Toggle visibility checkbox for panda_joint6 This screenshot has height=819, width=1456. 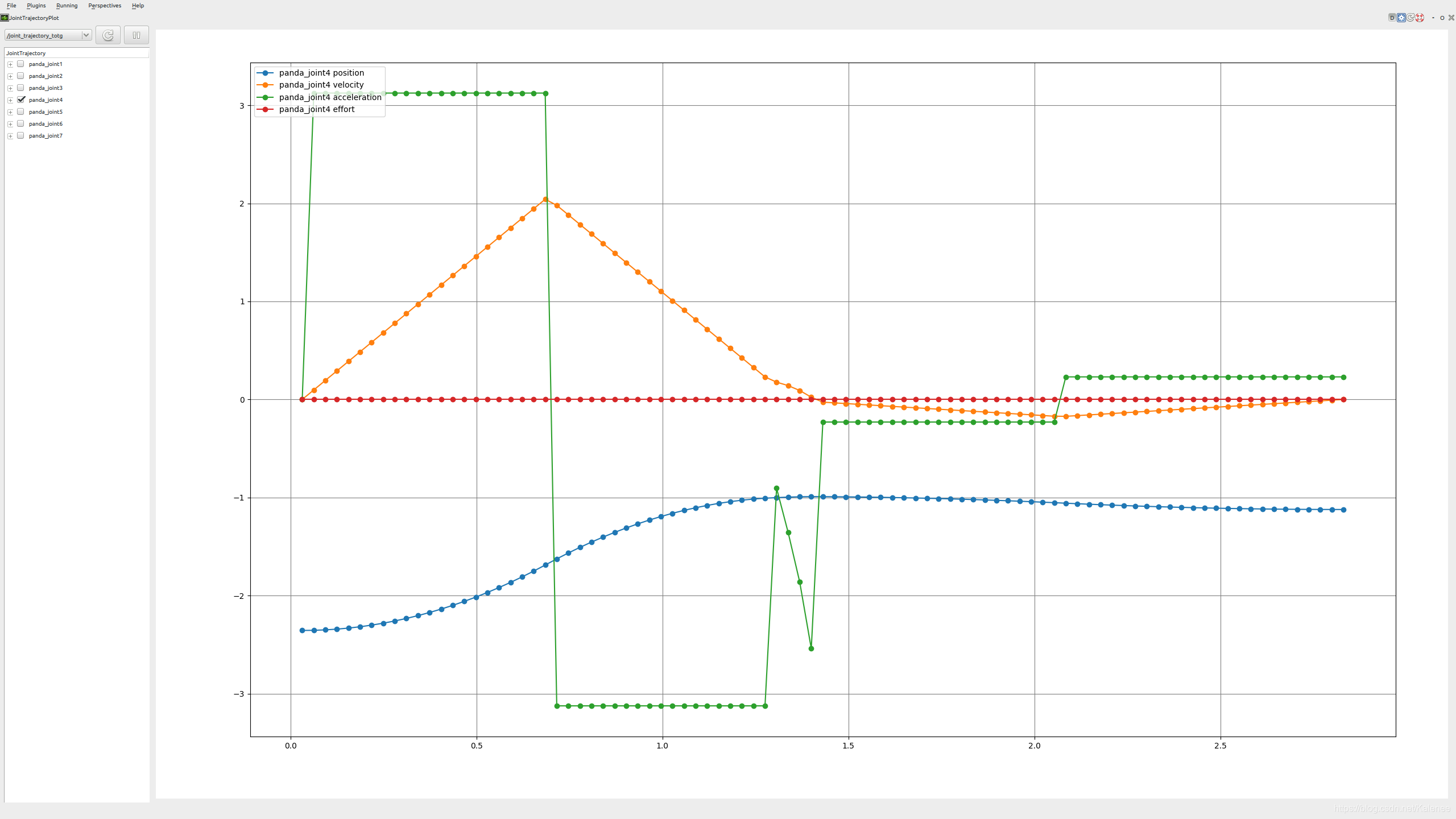point(20,123)
